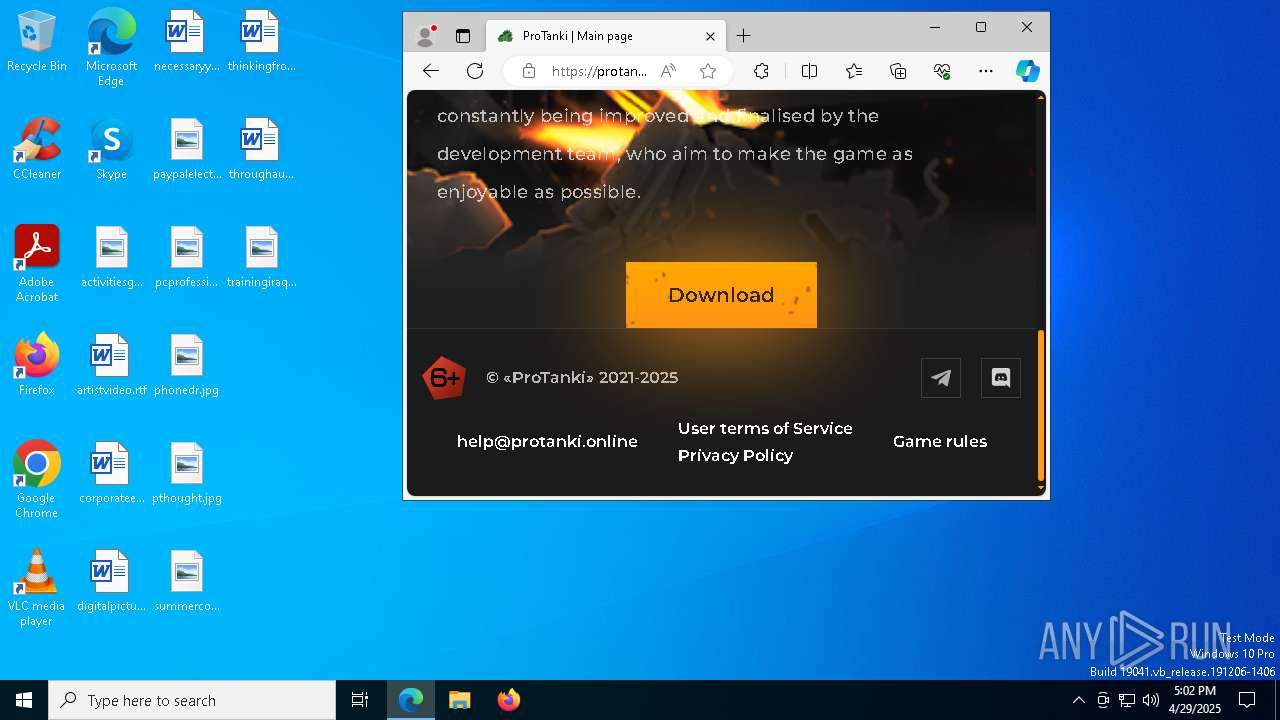Open the Edge profile icon

pyautogui.click(x=426, y=36)
